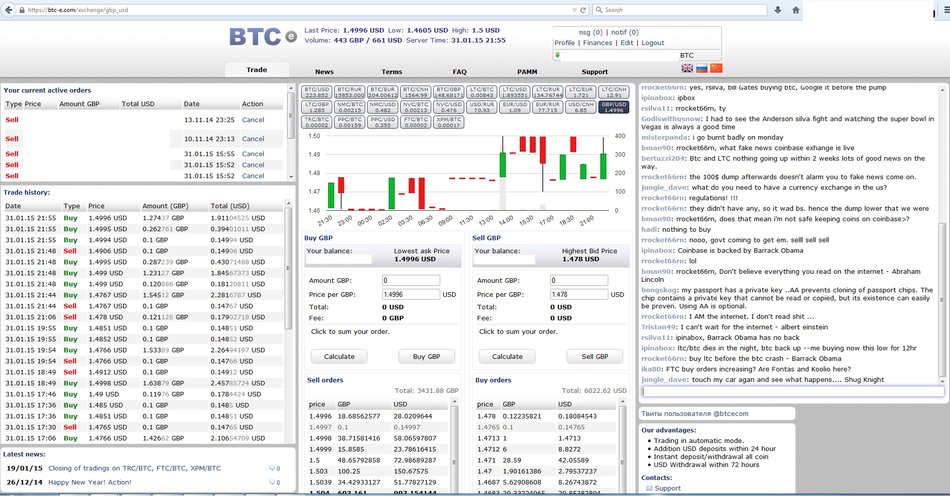Select the BTC/RUR pair
950x496 pixels.
pos(350,92)
